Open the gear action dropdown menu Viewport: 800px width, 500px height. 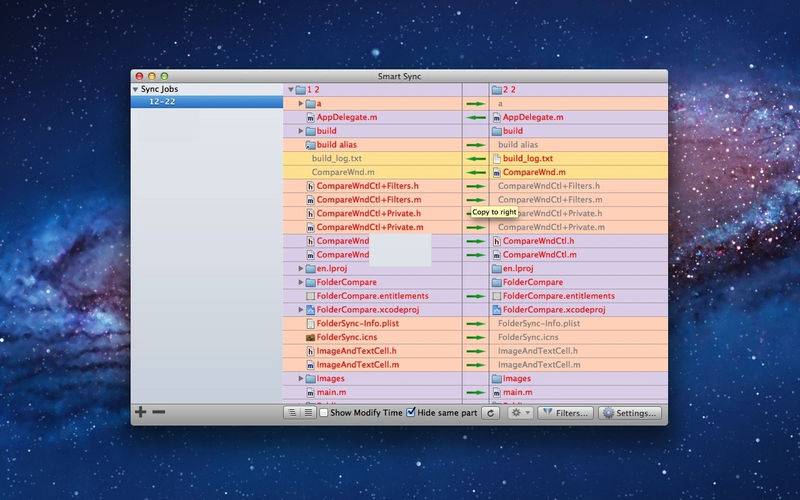point(519,413)
